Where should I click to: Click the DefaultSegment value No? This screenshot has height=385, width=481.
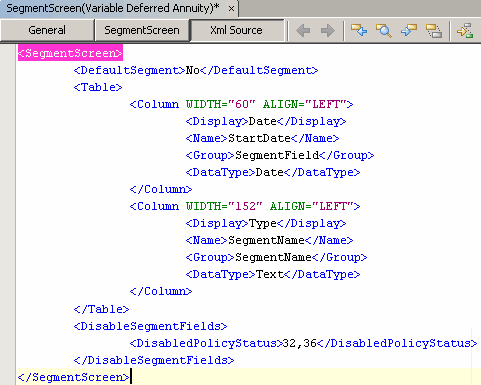(x=192, y=70)
